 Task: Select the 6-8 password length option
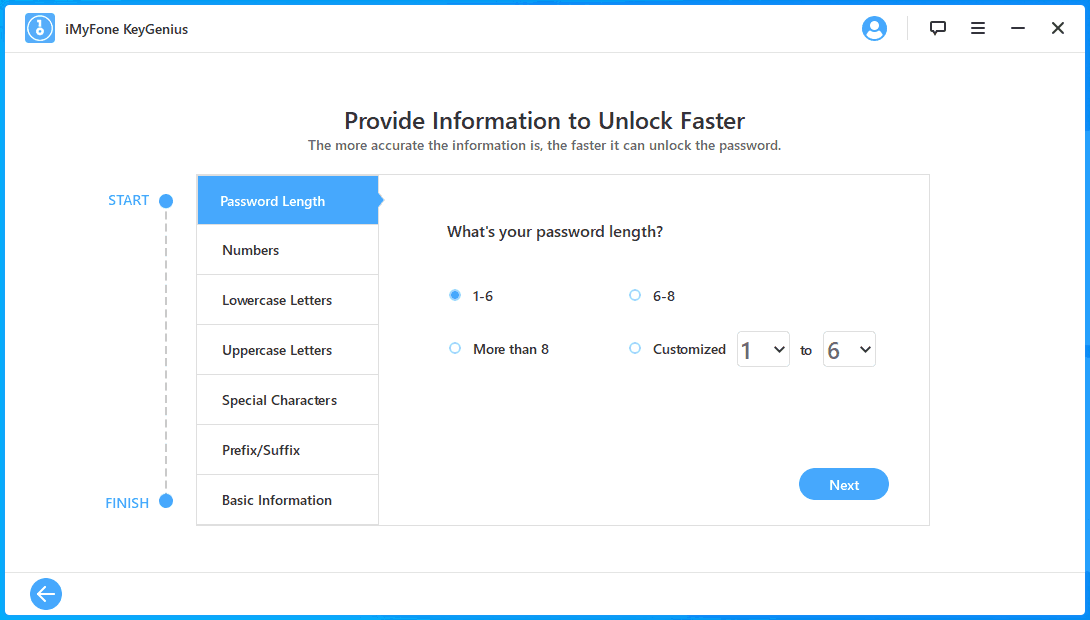635,295
